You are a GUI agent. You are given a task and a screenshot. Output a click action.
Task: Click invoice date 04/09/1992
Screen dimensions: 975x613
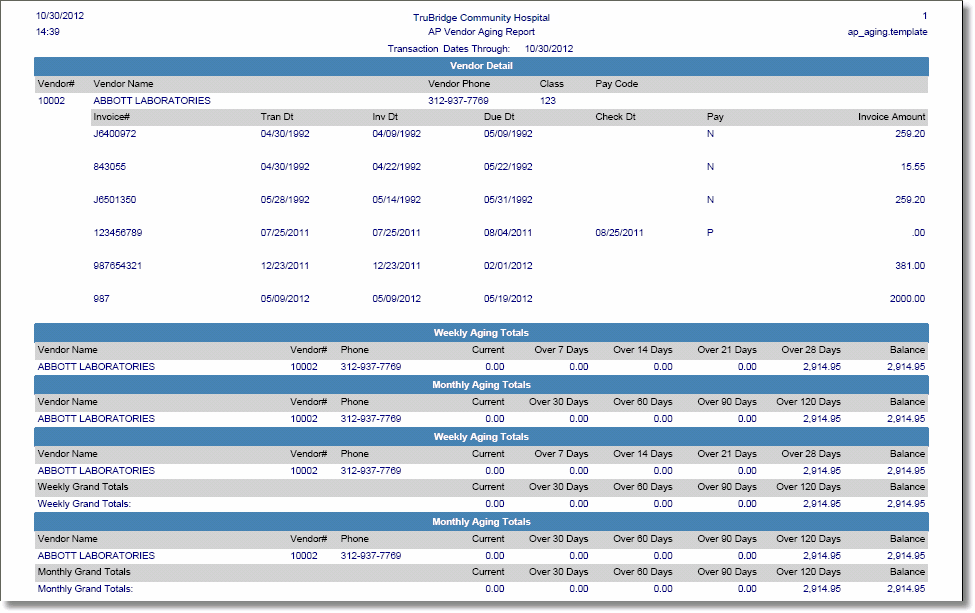coord(396,134)
